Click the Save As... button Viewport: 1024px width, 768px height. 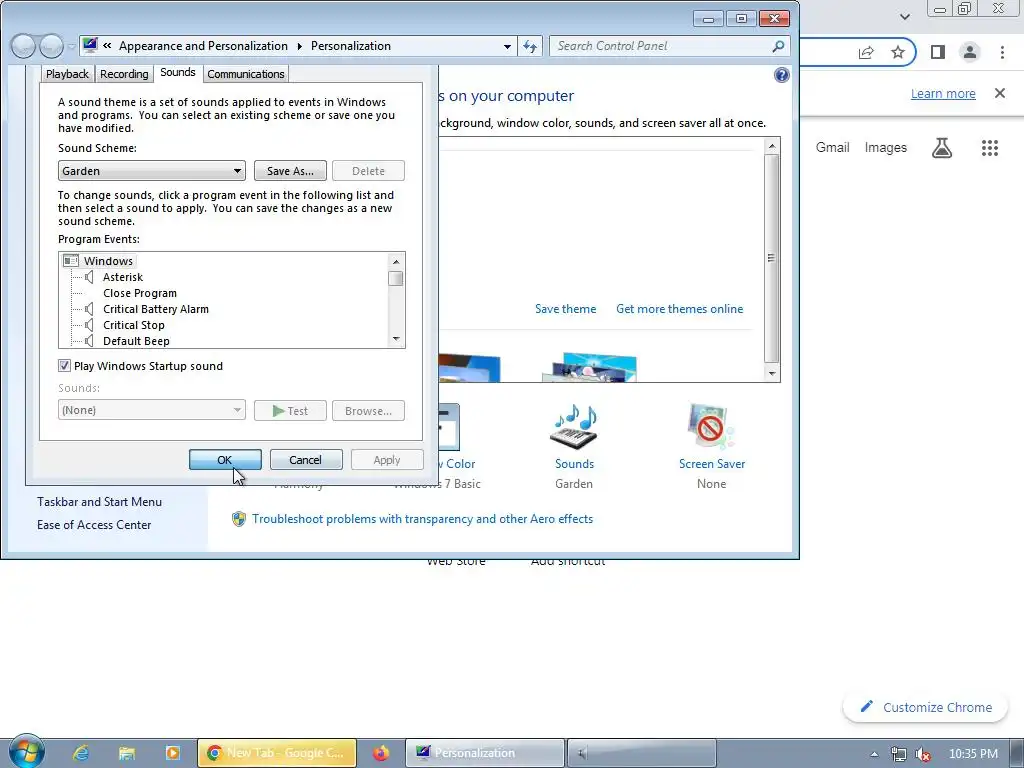(290, 171)
